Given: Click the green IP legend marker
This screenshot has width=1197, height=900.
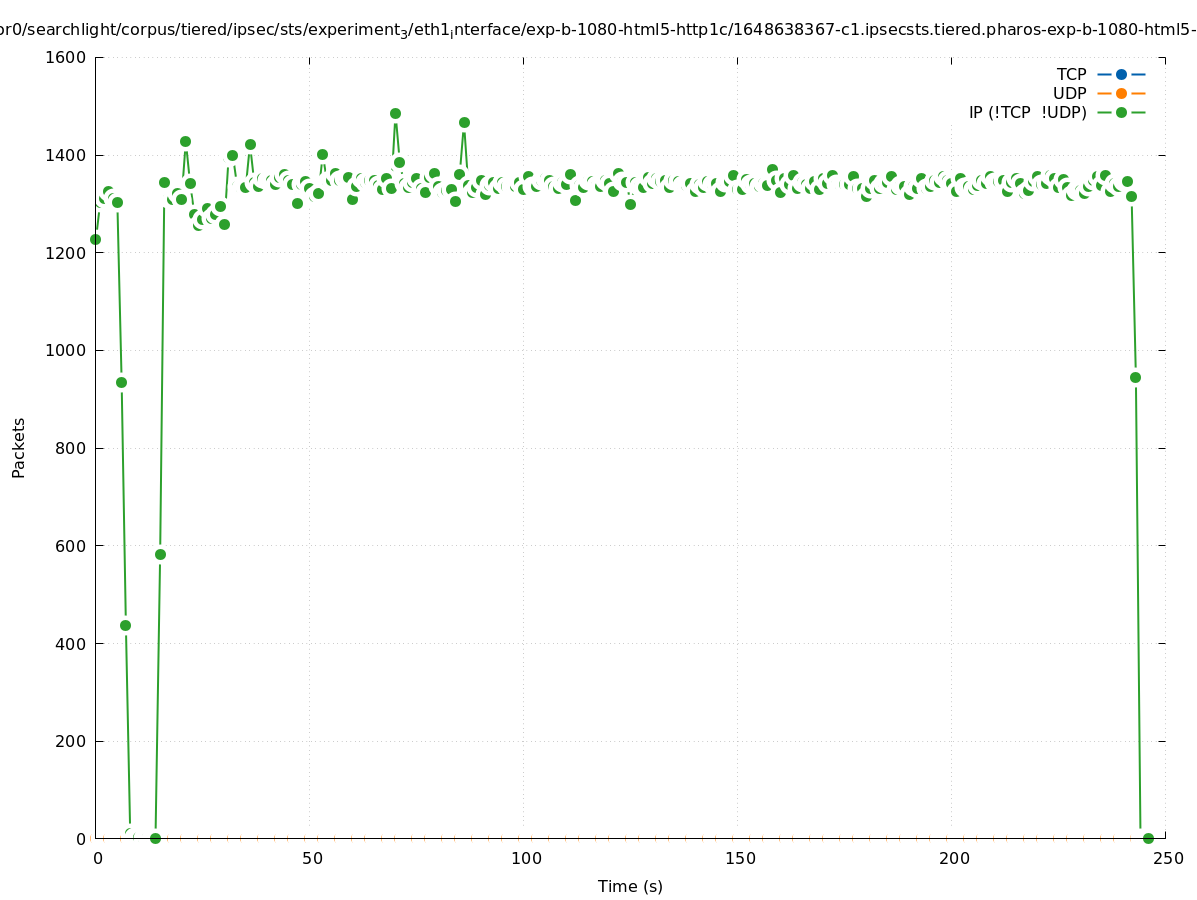Looking at the screenshot, I should point(1121,112).
